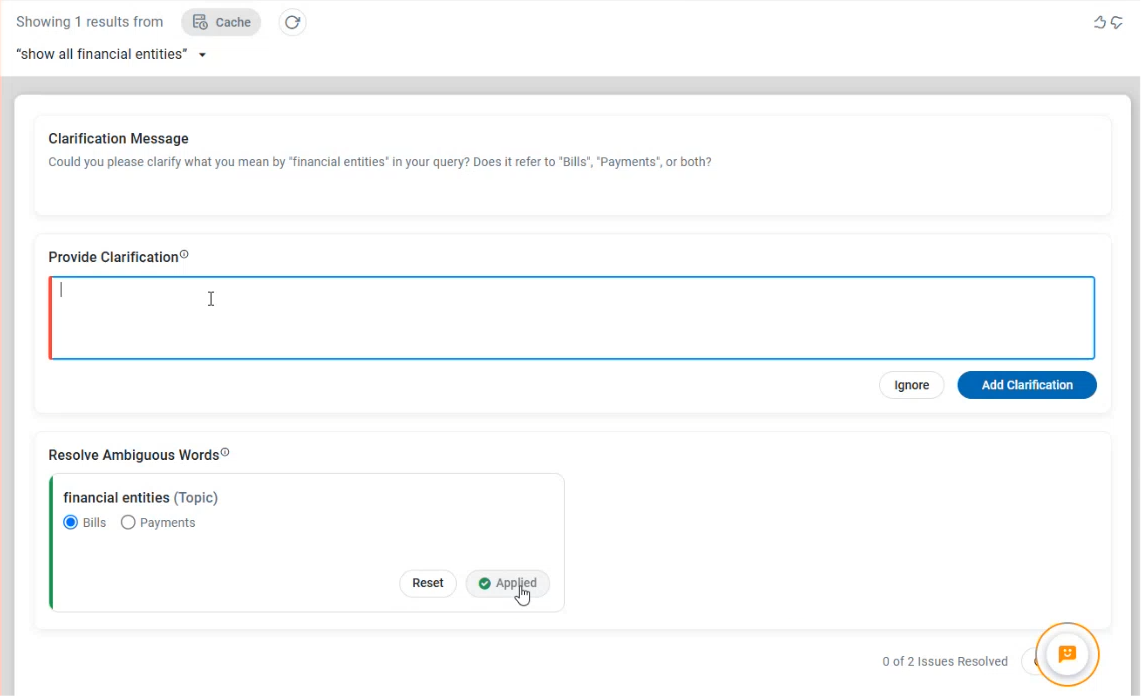Select the Bills radio option

pos(71,523)
